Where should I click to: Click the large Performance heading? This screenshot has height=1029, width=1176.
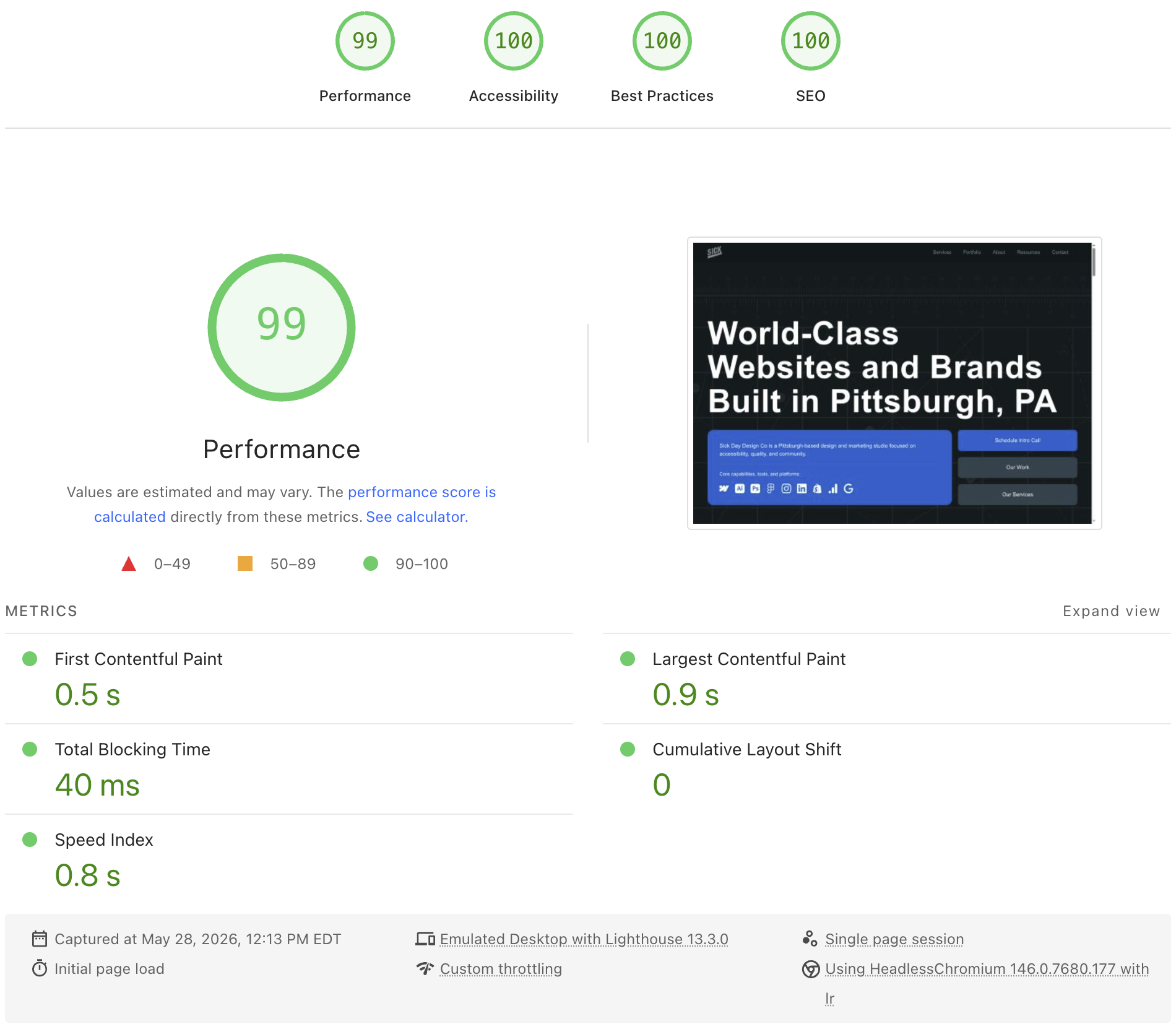coord(282,449)
